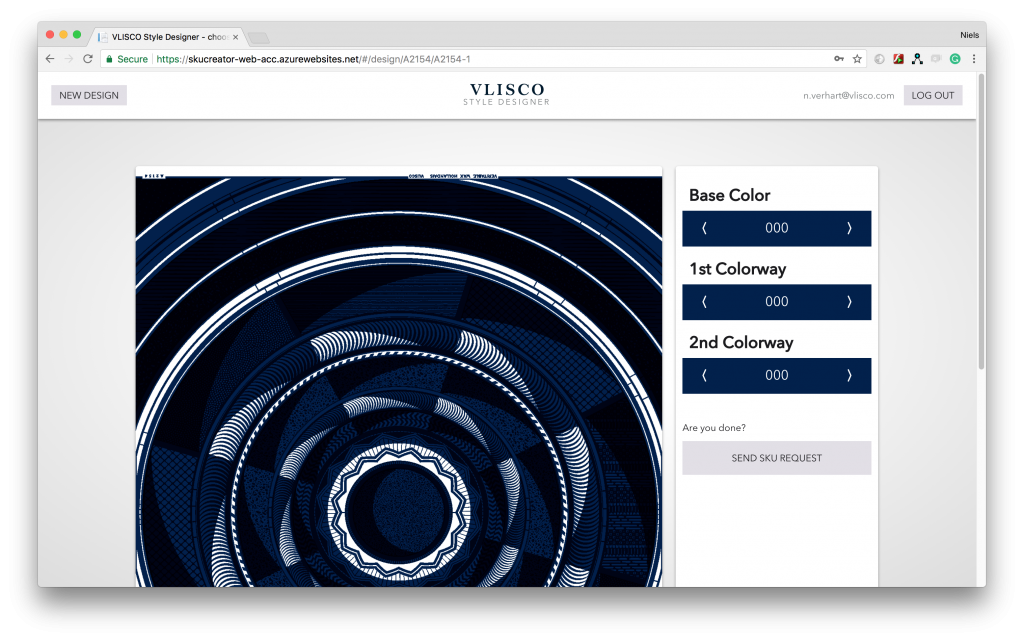Image resolution: width=1024 pixels, height=641 pixels.
Task: Switch to VLISCO Style Designer tab
Action: click(165, 37)
